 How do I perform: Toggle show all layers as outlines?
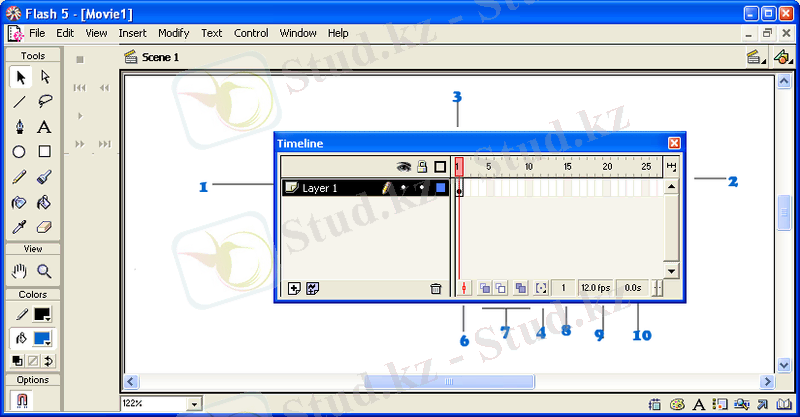tap(440, 167)
